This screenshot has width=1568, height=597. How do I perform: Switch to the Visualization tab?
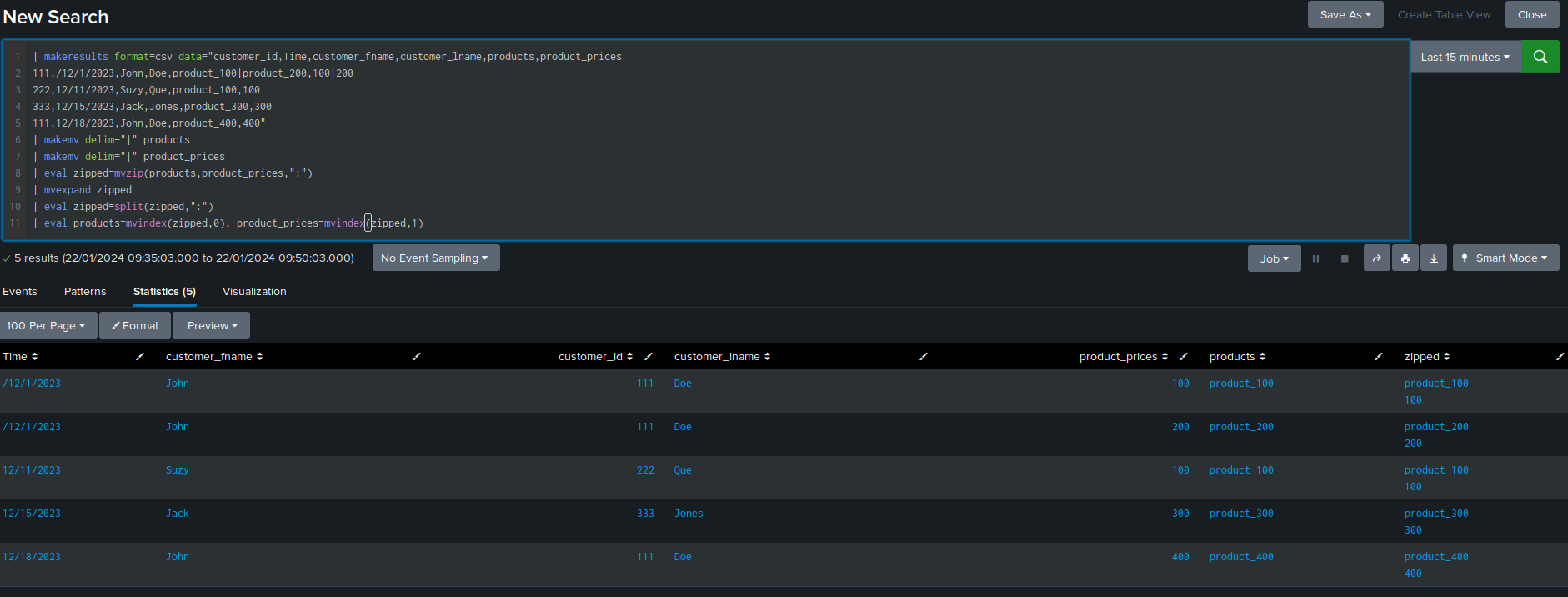254,292
